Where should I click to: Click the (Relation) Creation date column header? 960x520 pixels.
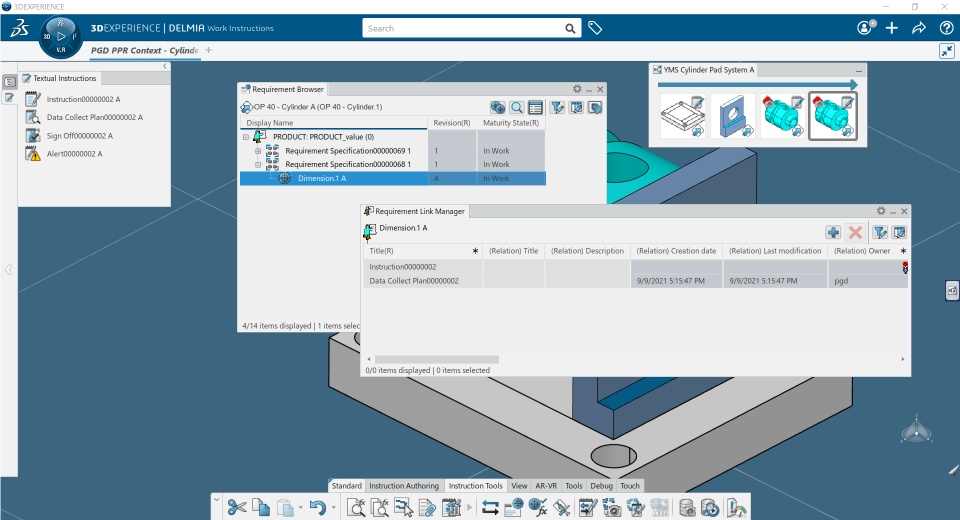(676, 251)
